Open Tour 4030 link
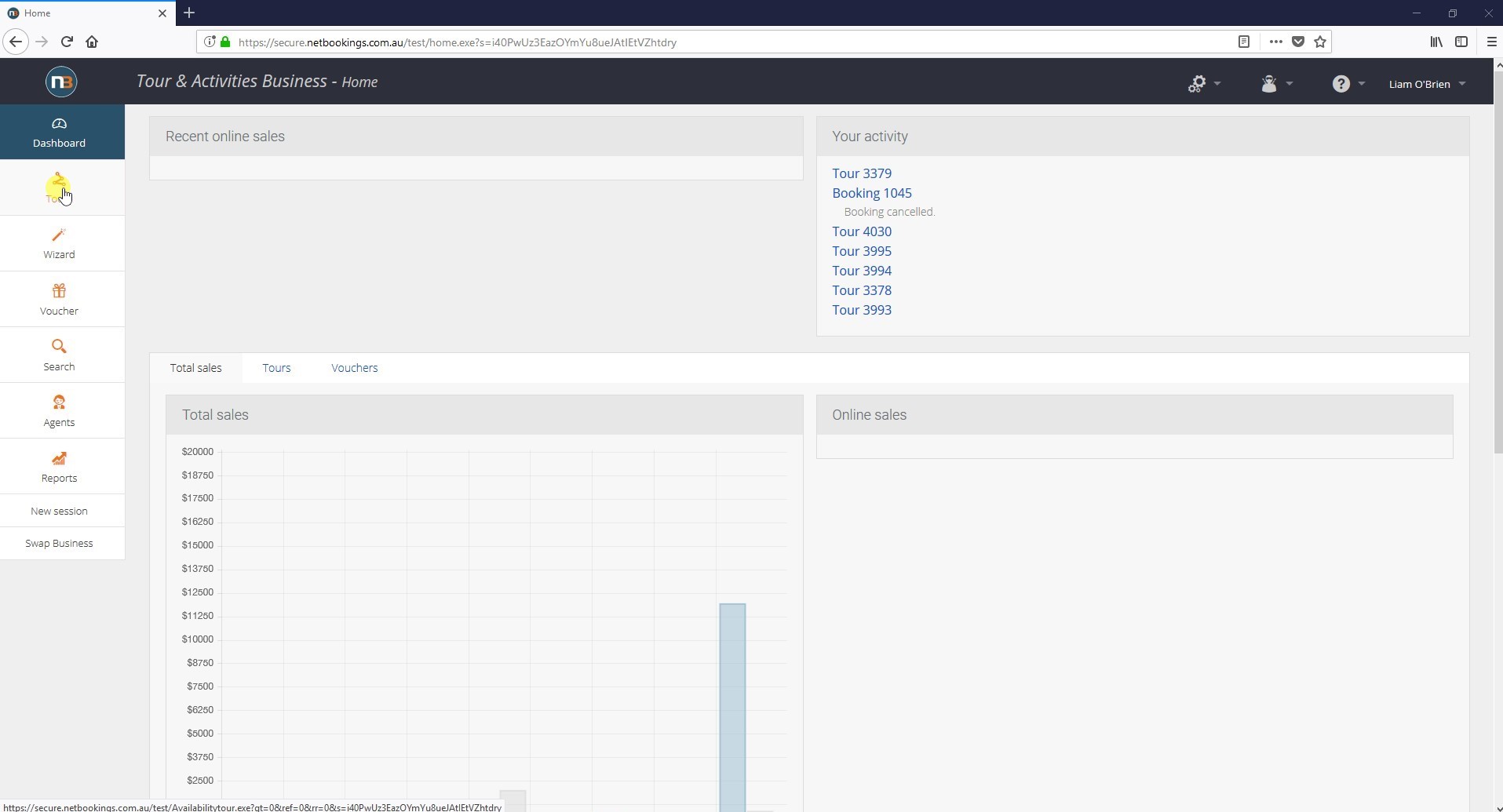Screen dimensions: 1503x812 (861, 231)
